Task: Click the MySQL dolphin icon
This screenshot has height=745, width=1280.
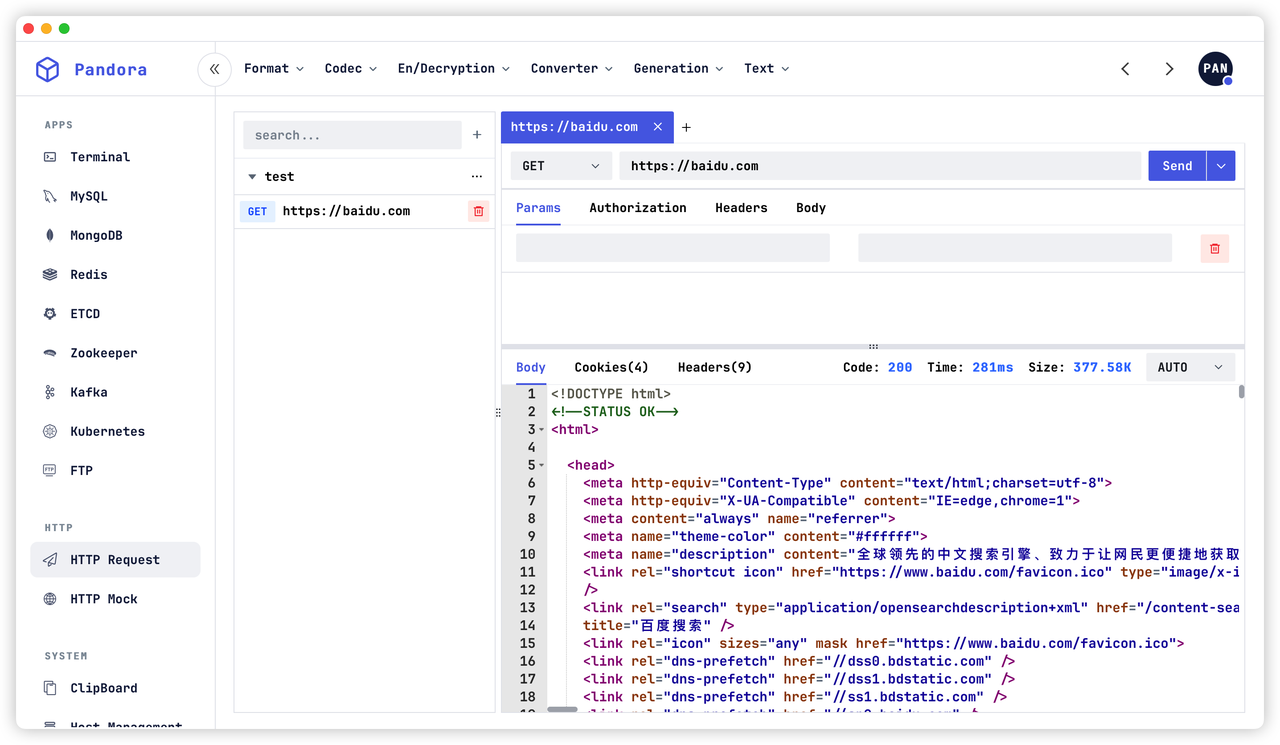Action: tap(50, 196)
